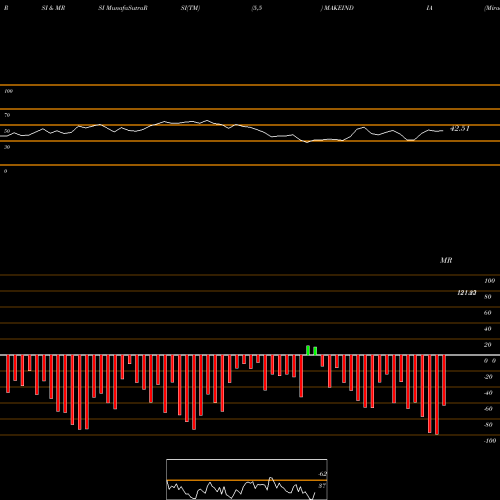Click the -60 label on MR axis

pos(488,409)
